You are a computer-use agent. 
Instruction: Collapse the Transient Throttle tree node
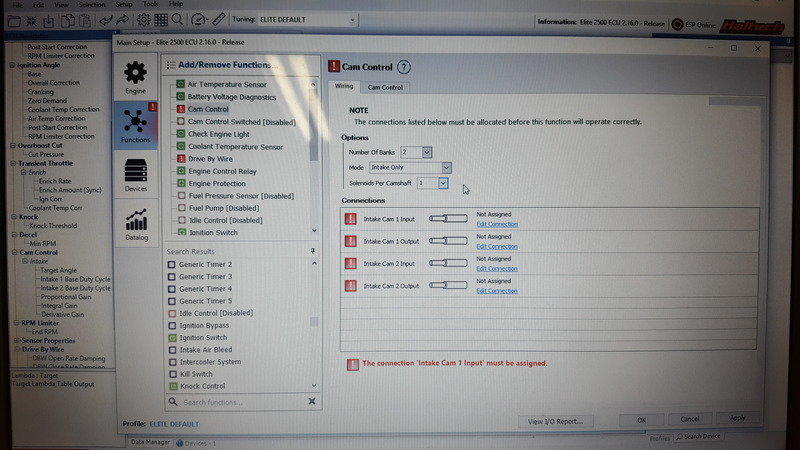pos(13,163)
